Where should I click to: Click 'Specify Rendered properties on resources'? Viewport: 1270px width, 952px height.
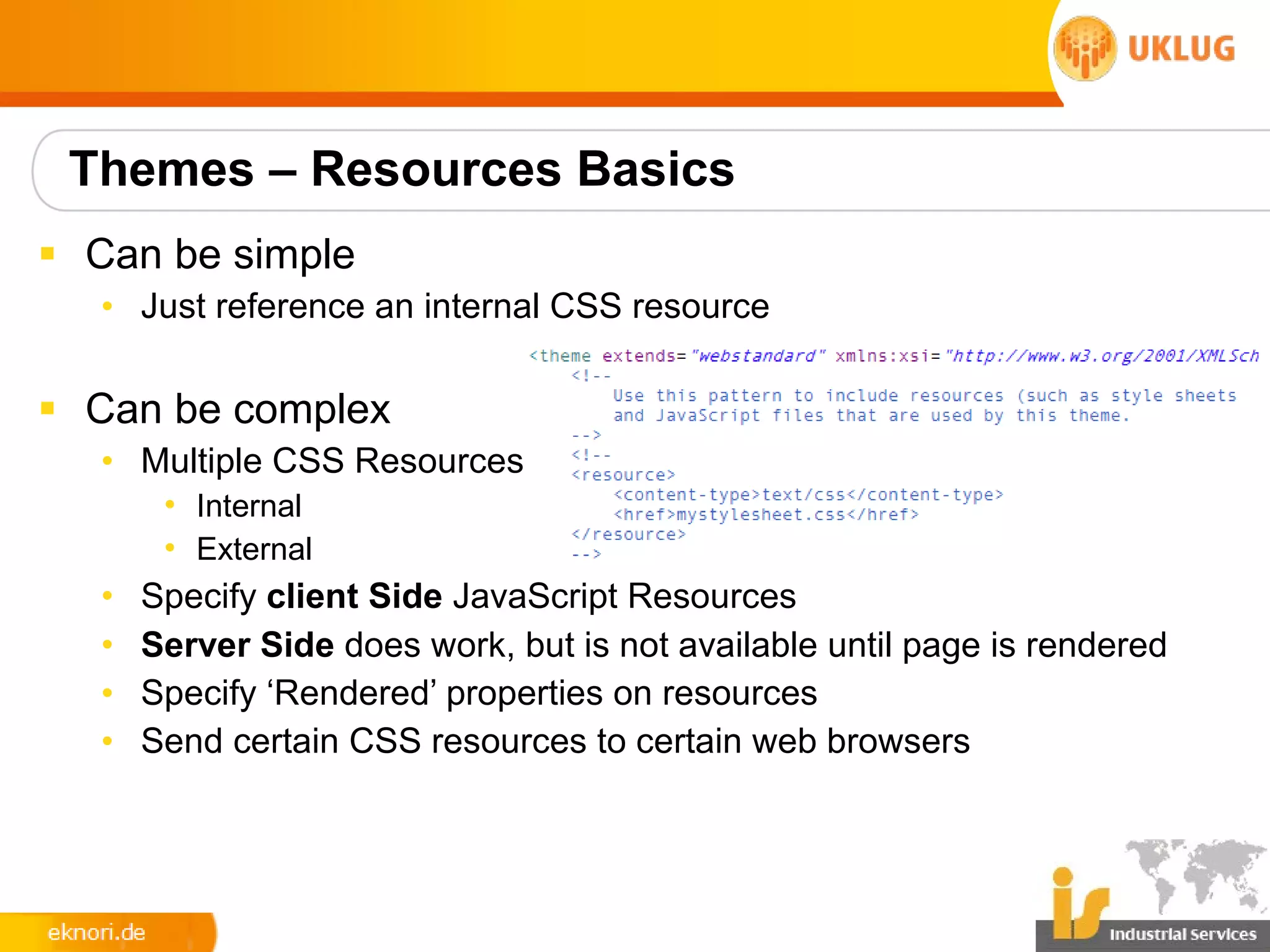pyautogui.click(x=479, y=693)
